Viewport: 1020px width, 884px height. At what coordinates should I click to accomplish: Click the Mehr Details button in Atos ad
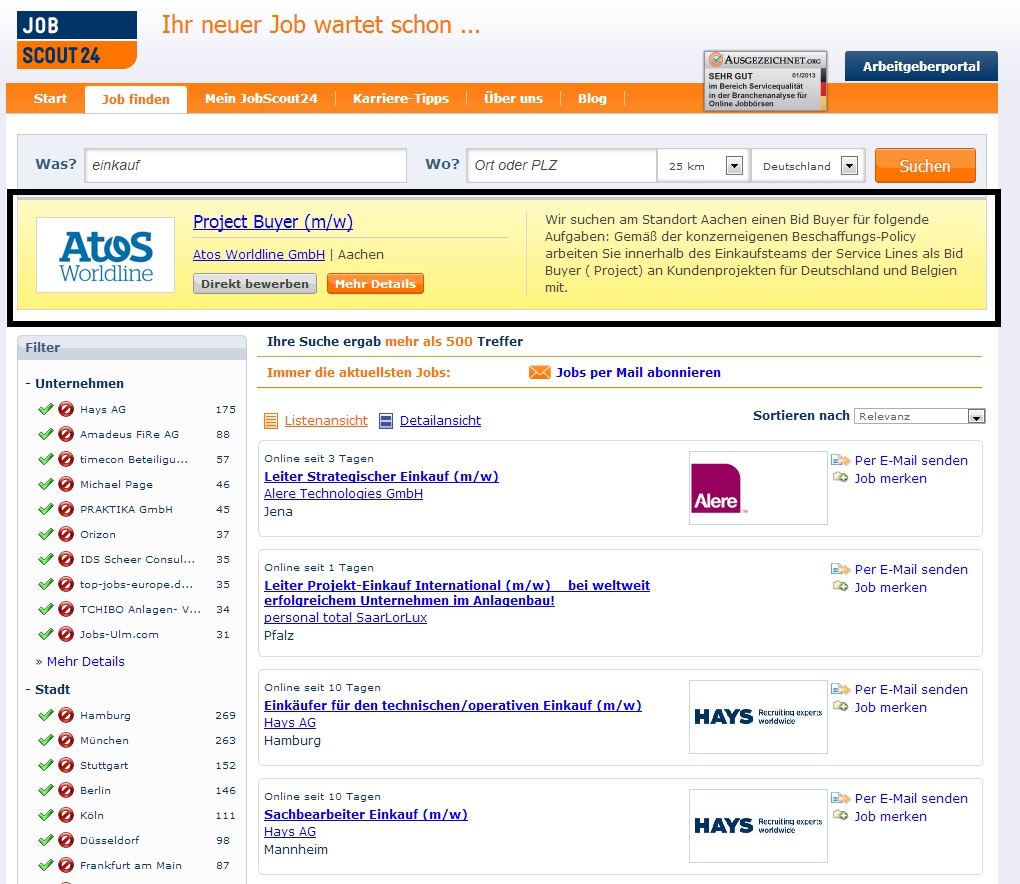tap(375, 284)
